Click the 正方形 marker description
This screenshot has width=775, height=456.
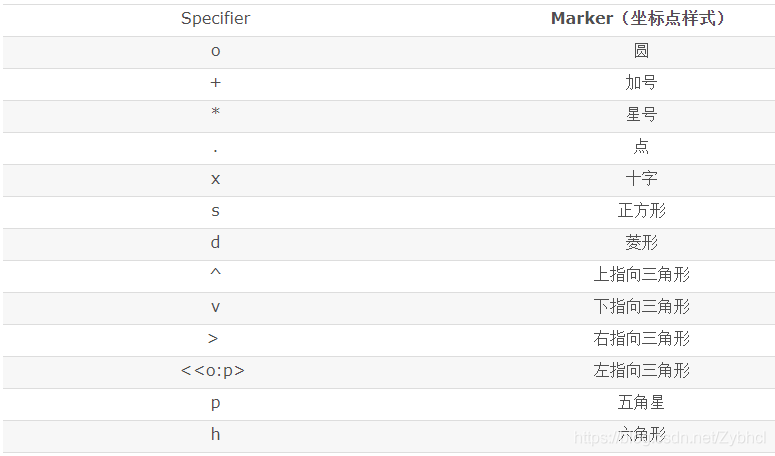click(642, 210)
